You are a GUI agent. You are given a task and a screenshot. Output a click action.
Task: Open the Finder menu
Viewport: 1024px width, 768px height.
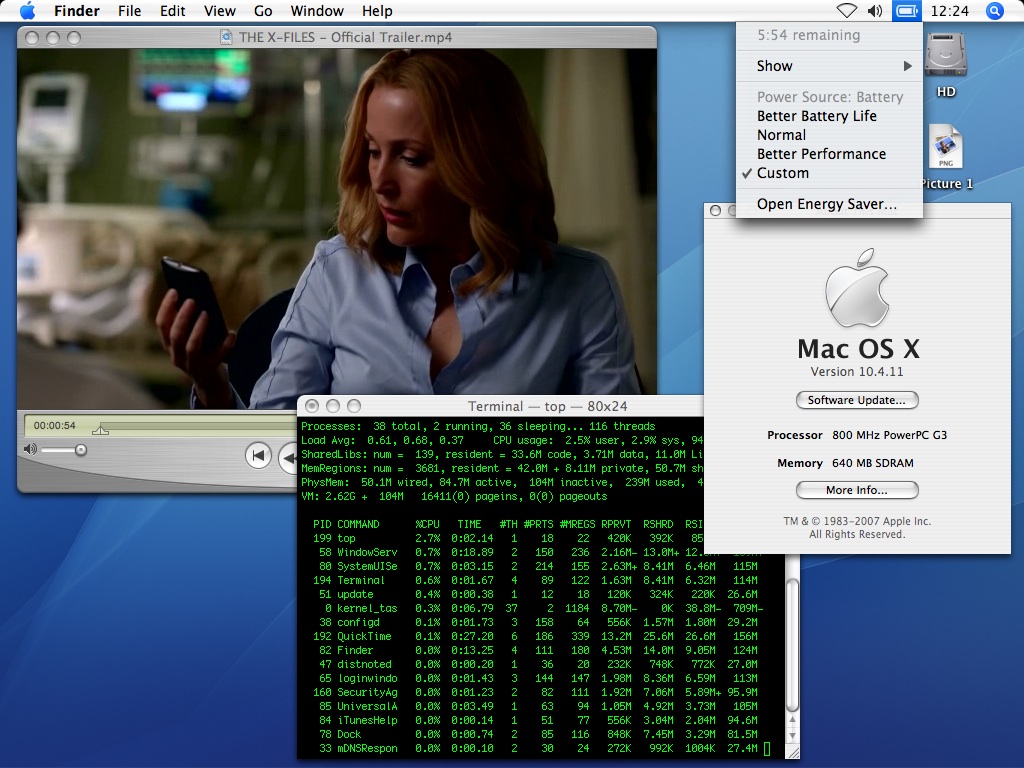(x=76, y=10)
